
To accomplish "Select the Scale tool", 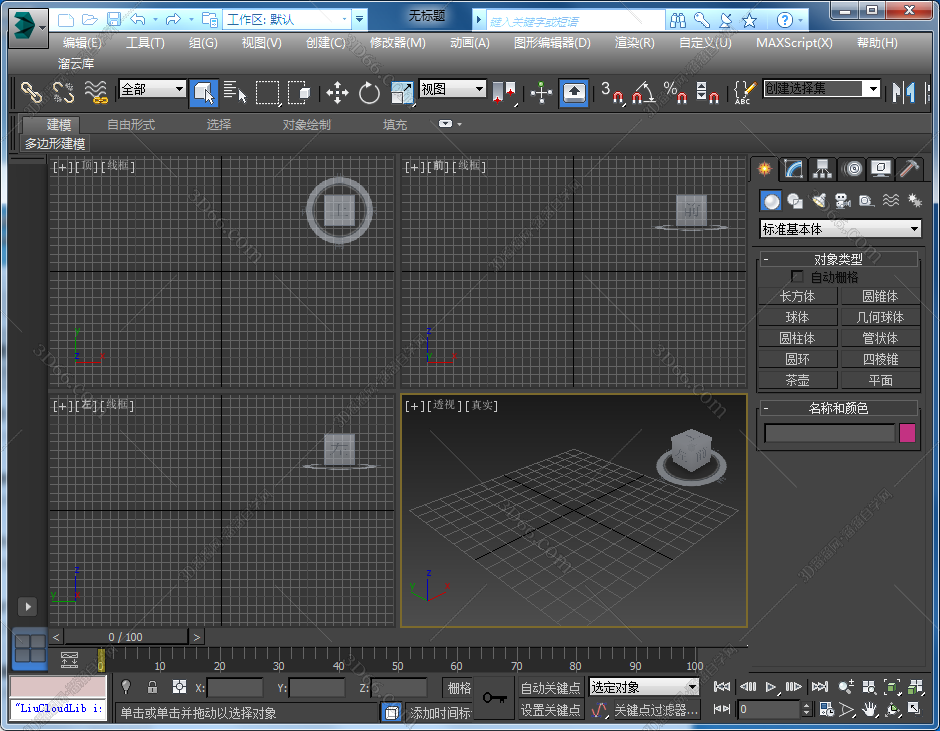I will [x=402, y=93].
